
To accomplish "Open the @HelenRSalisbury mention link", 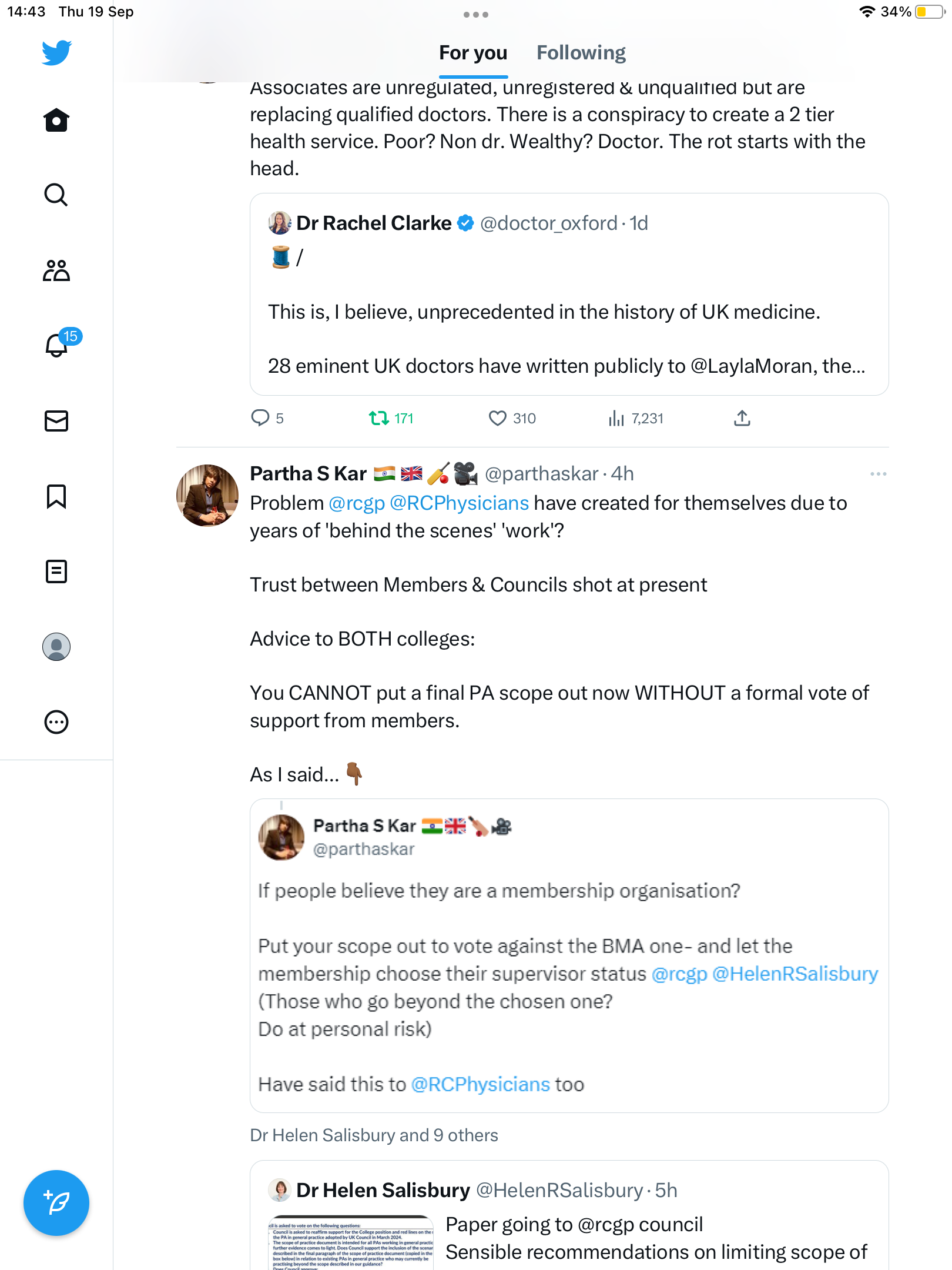I will 795,974.
